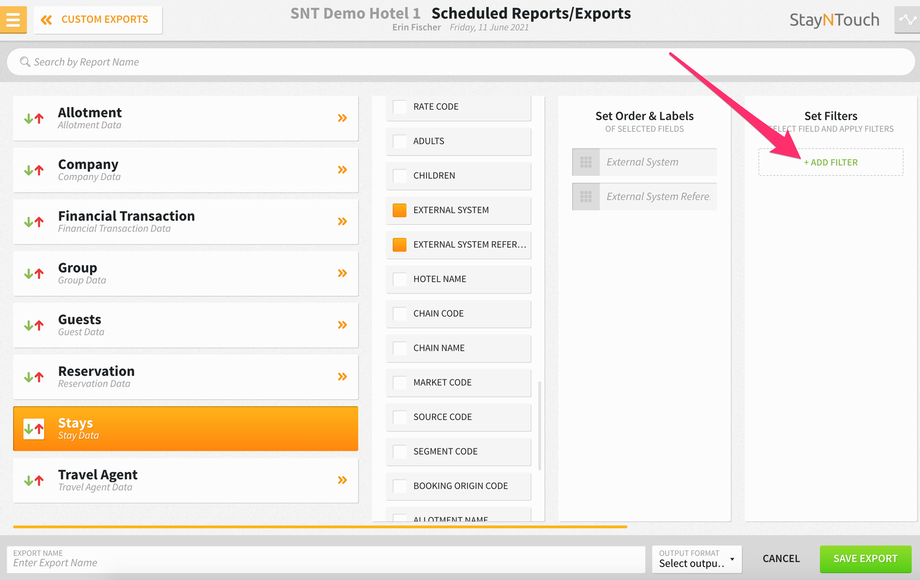Enter text in Export Name field
Image resolution: width=920 pixels, height=580 pixels.
click(x=326, y=559)
